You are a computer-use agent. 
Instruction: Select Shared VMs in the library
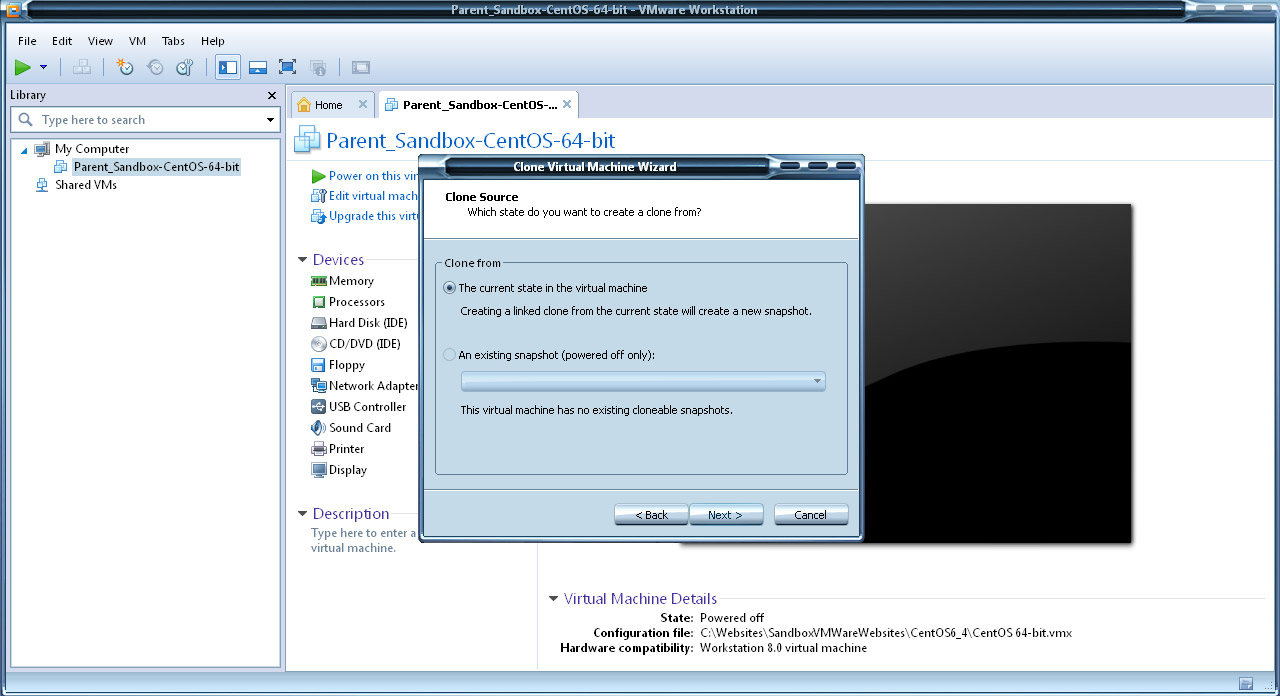pyautogui.click(x=86, y=185)
